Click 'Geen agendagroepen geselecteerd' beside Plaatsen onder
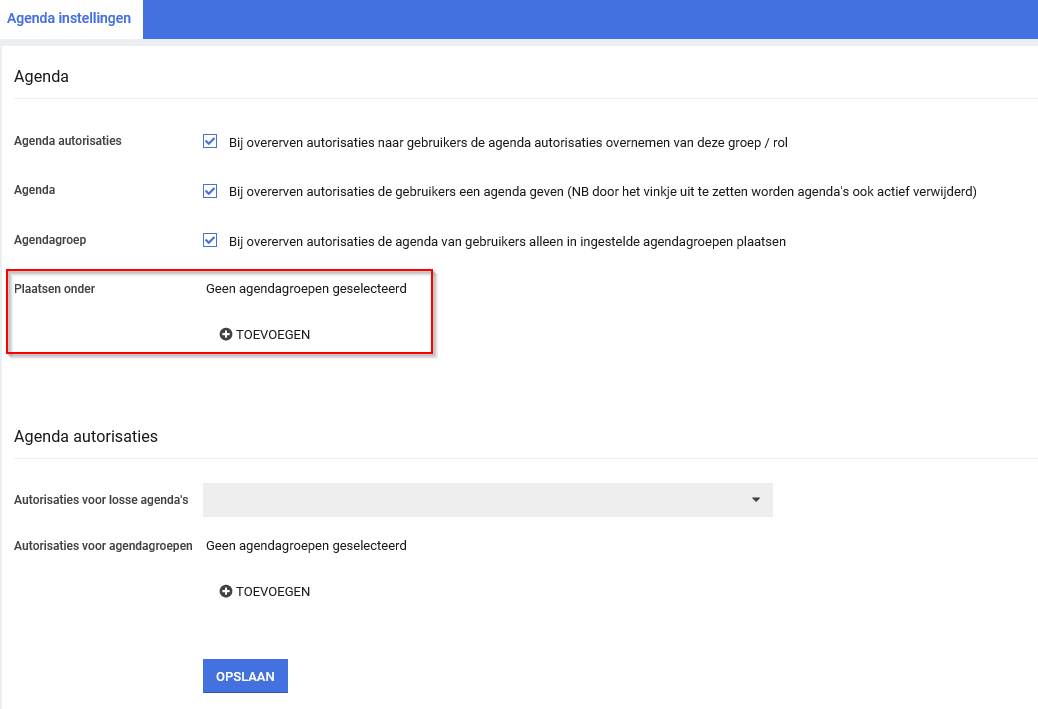The width and height of the screenshot is (1038, 709). [x=306, y=290]
